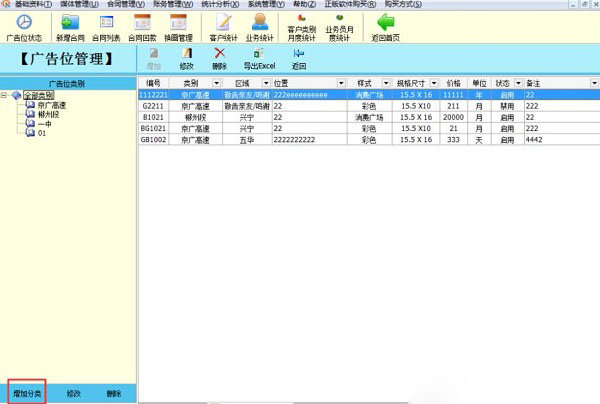Open 业务统计 toolbar icon
This screenshot has width=600, height=404.
(259, 24)
